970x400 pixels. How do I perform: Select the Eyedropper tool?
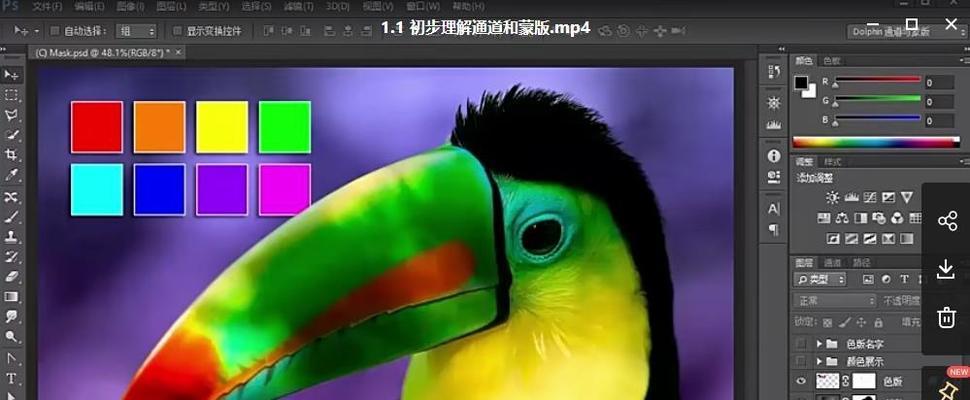tap(11, 175)
